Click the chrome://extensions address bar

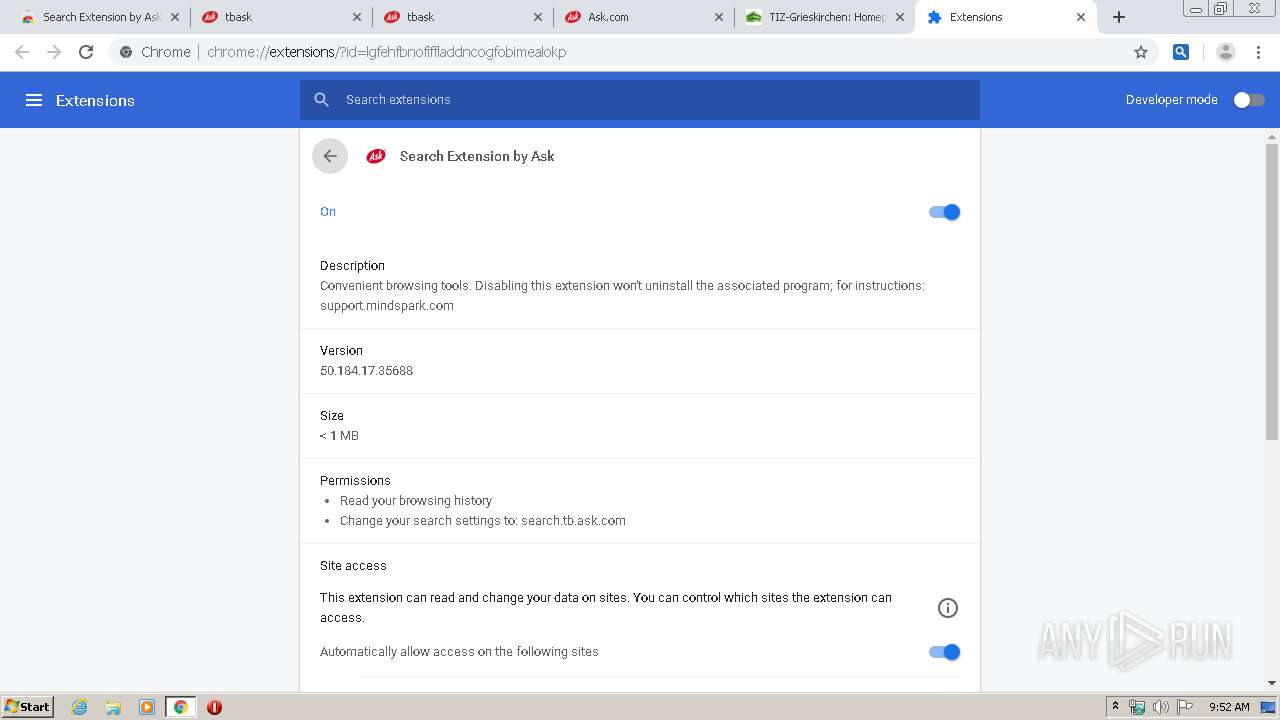[x=635, y=52]
